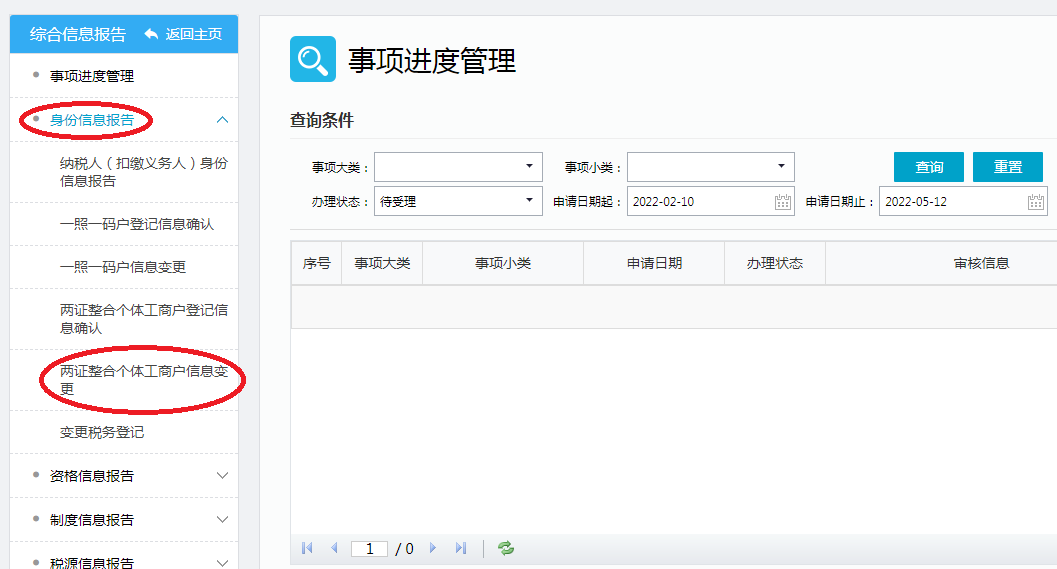Click the 查询 button
The height and width of the screenshot is (569, 1057).
929,167
